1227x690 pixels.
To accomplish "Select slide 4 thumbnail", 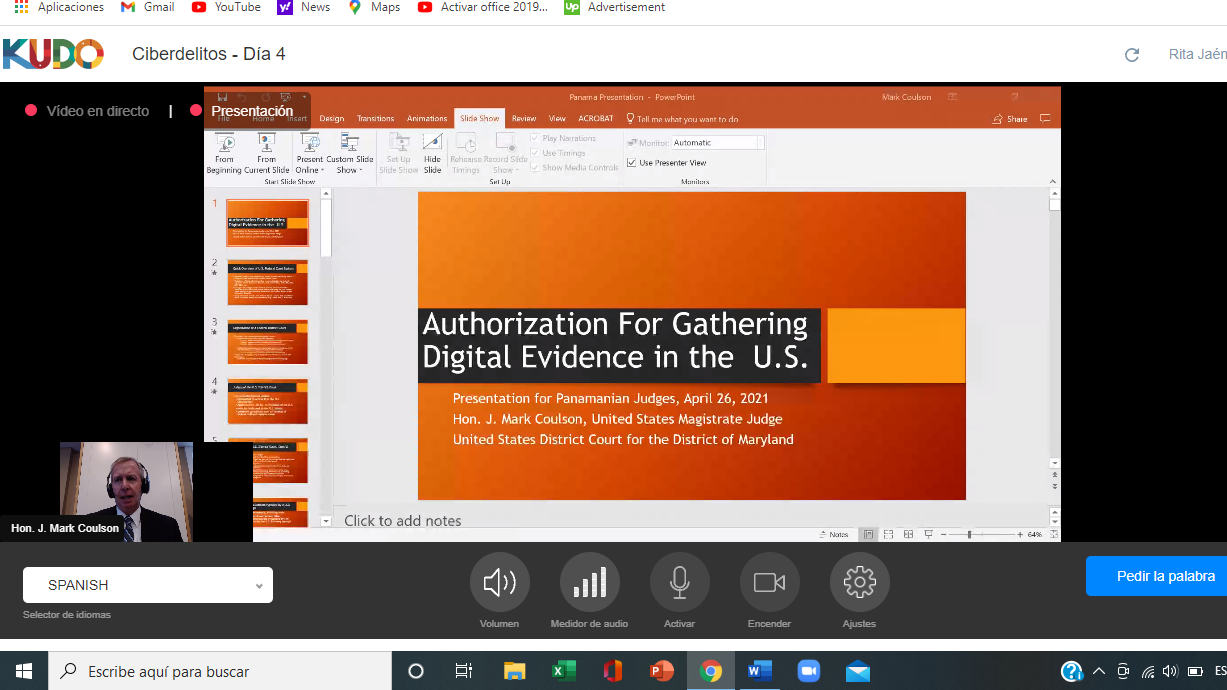I will pyautogui.click(x=267, y=401).
